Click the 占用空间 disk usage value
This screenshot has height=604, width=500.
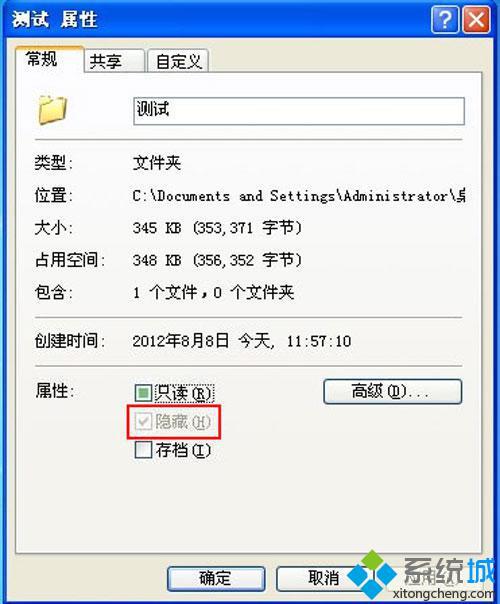click(217, 260)
